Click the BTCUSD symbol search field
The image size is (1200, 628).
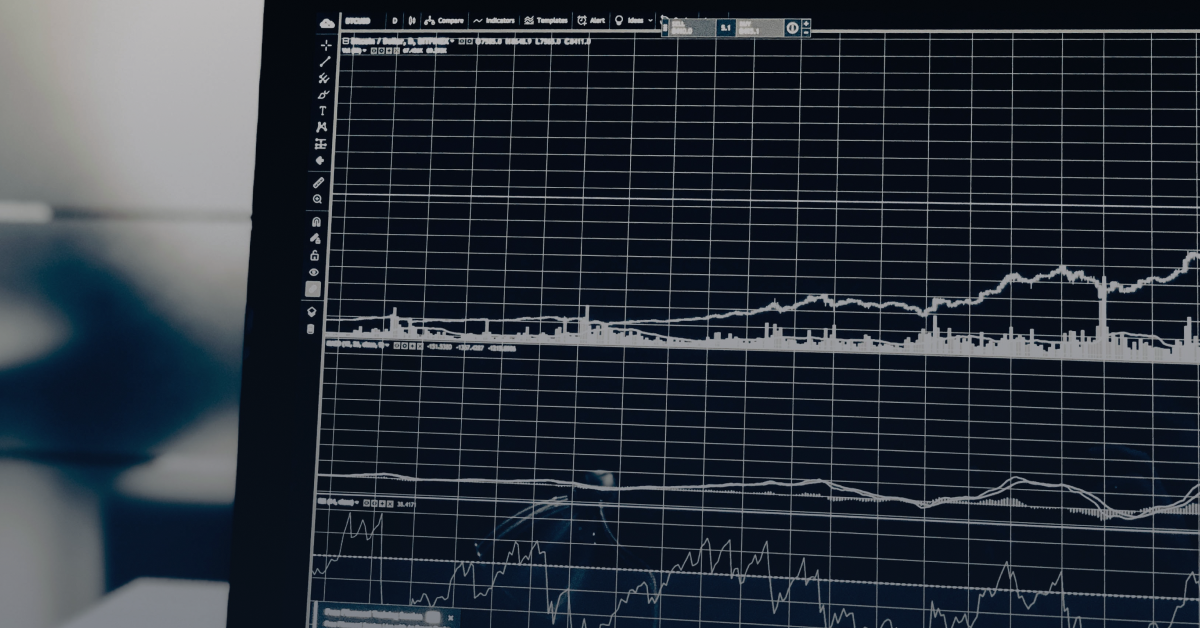tap(358, 20)
